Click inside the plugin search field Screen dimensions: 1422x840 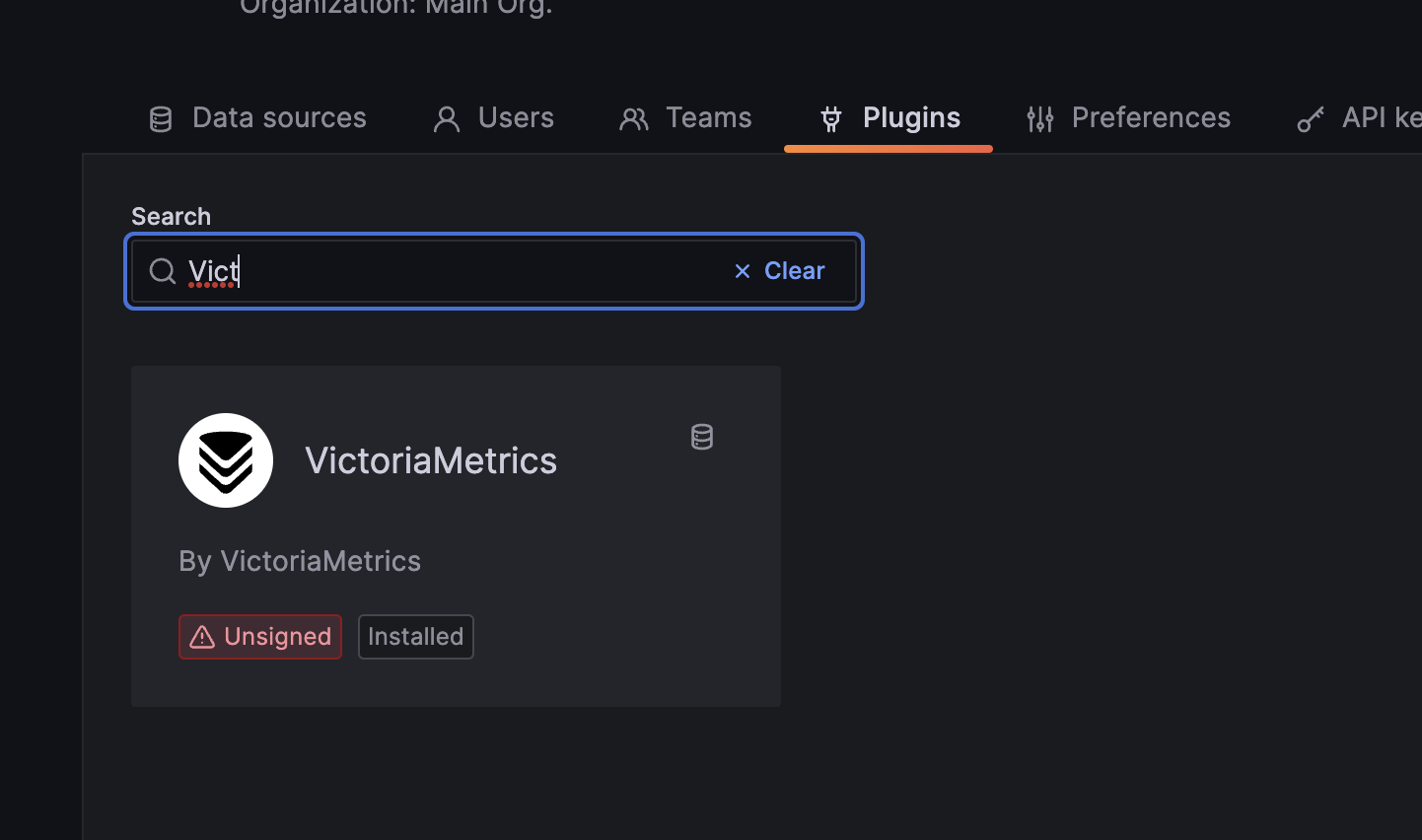click(x=444, y=270)
